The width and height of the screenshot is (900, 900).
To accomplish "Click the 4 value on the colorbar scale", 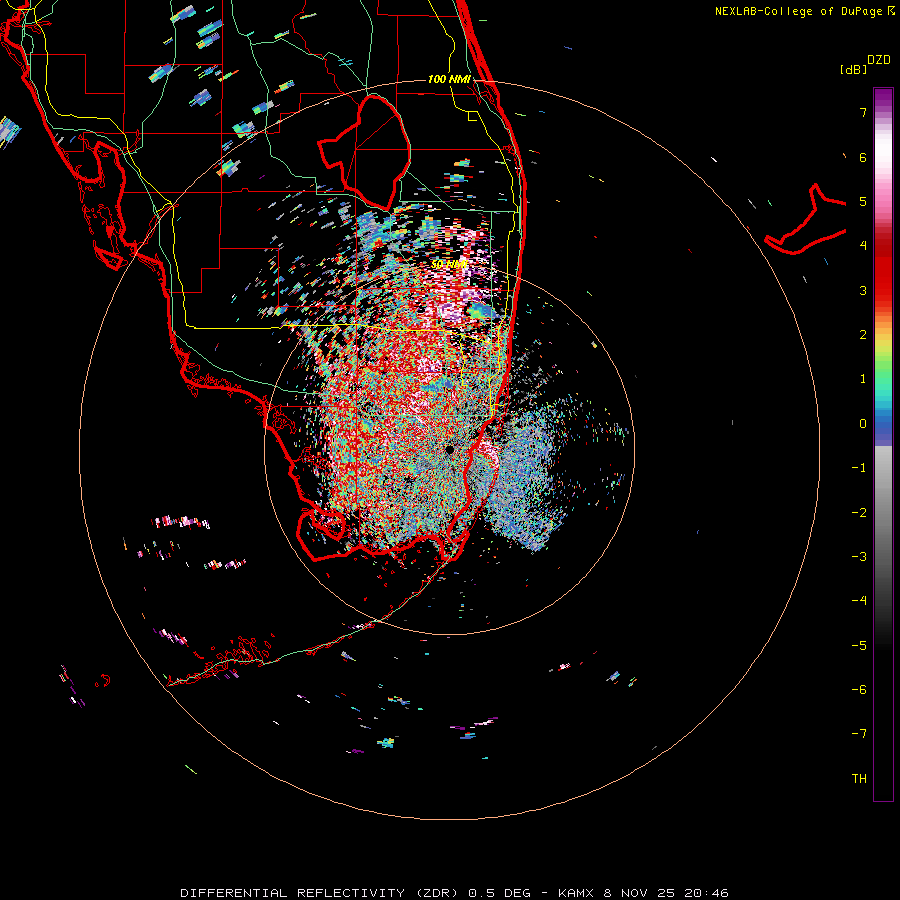I will click(863, 246).
